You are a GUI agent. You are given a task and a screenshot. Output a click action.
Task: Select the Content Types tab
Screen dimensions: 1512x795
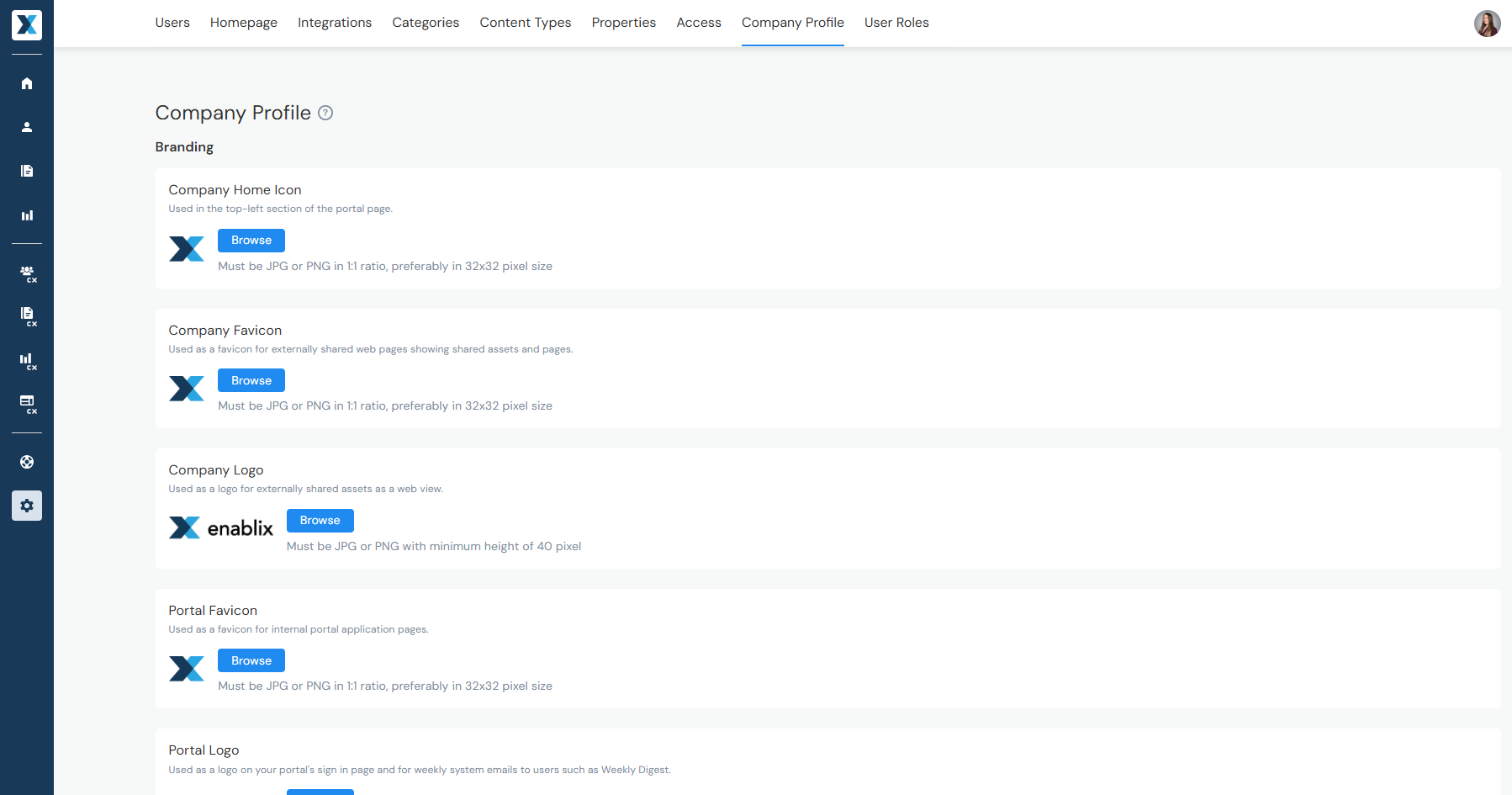pos(526,23)
